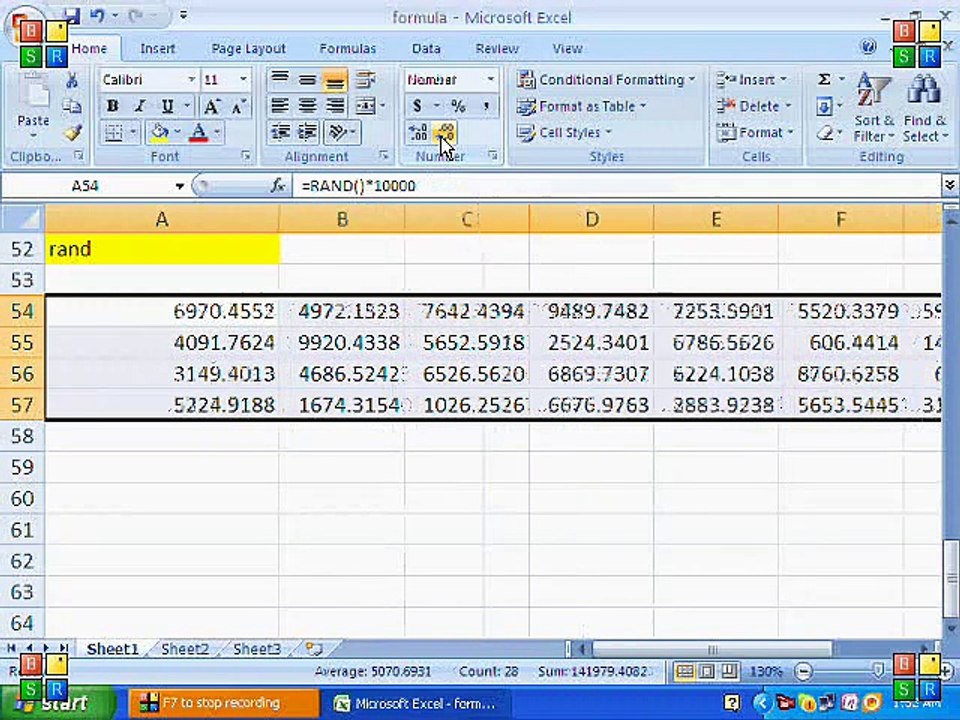Apply cell borders button
The image size is (960, 720).
tap(114, 132)
